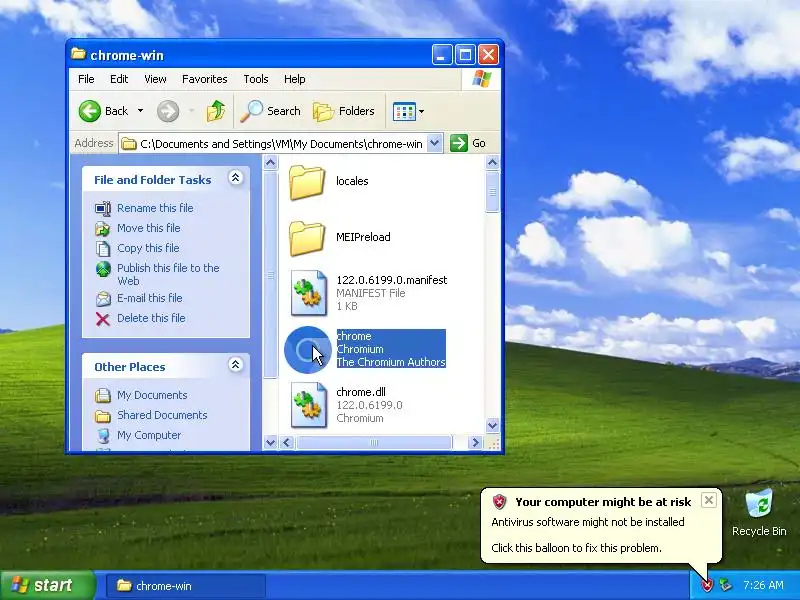
Task: Open the Edit menu
Action: (x=119, y=79)
